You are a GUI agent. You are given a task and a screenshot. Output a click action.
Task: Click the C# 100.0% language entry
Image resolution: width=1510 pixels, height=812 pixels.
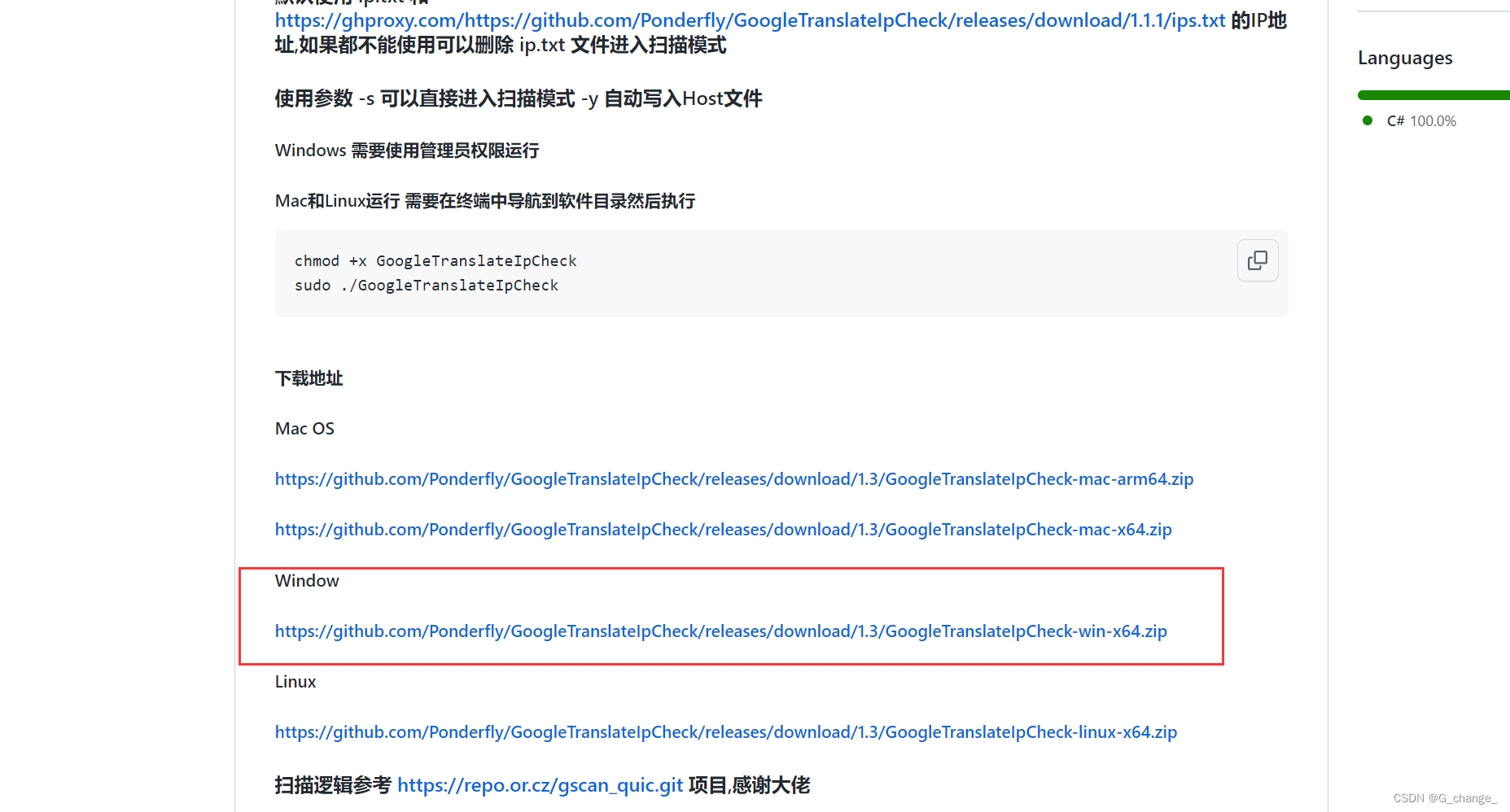[1410, 121]
